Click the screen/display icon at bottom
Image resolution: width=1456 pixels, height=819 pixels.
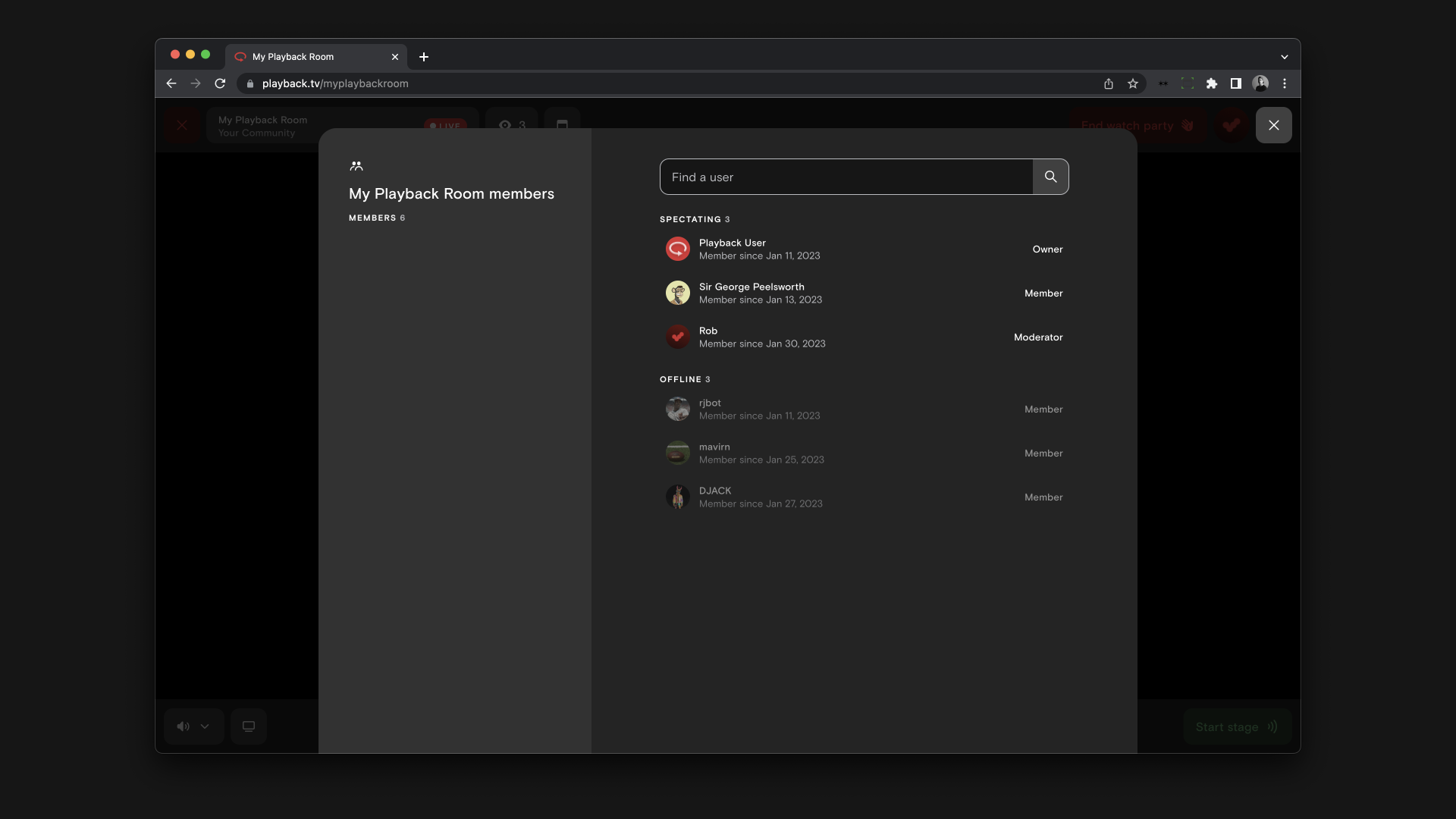tap(248, 727)
